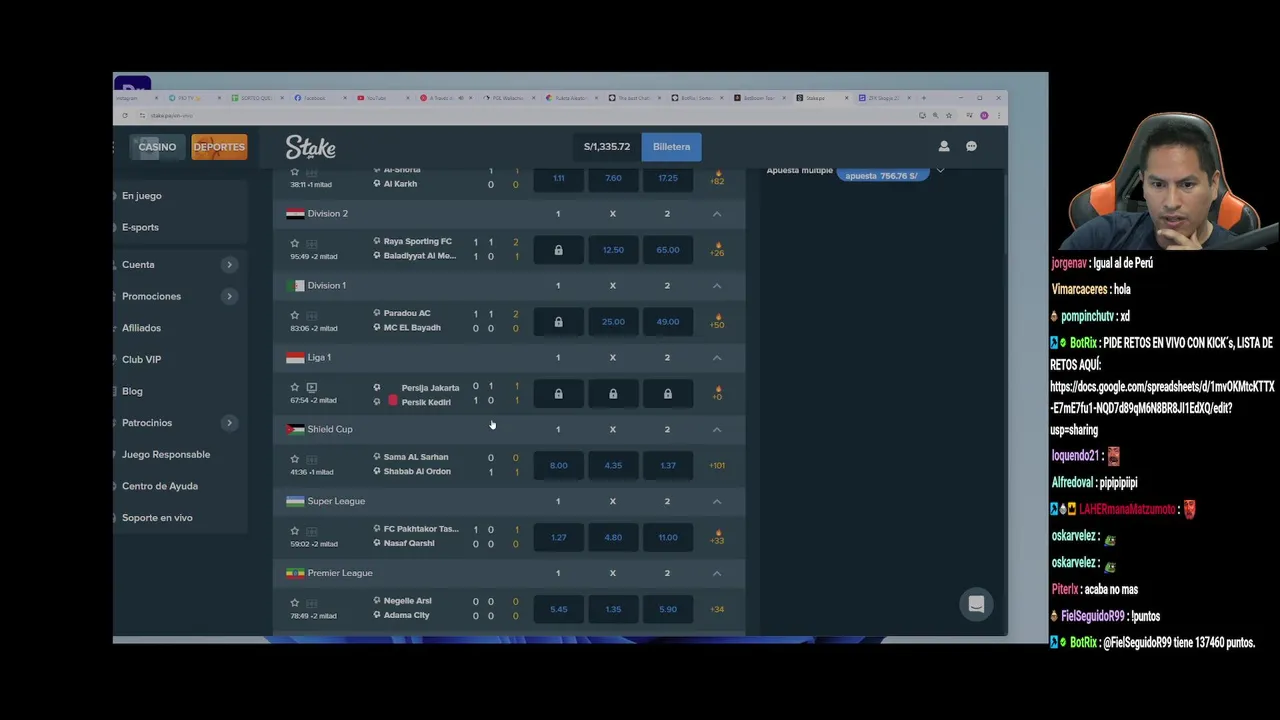1280x720 pixels.
Task: Open Centro de Ayuda link in sidebar
Action: click(160, 486)
